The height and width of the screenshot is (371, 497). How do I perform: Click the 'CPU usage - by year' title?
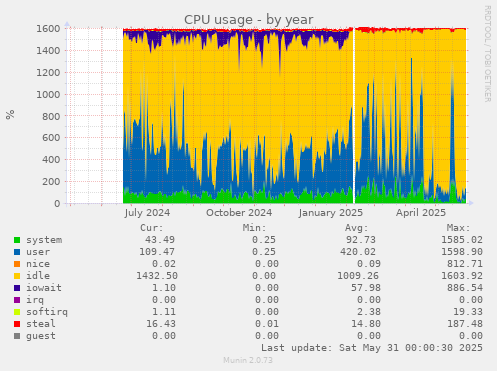tap(249, 20)
